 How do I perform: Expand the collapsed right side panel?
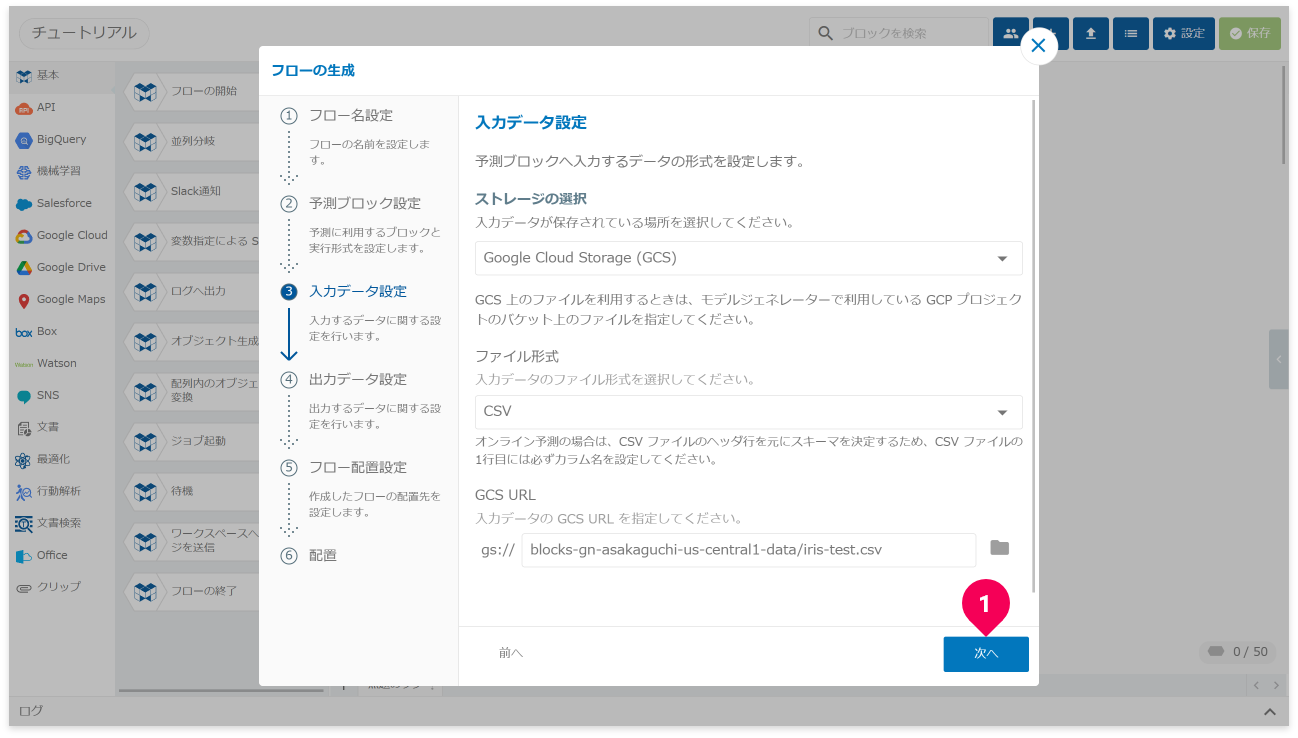1278,359
